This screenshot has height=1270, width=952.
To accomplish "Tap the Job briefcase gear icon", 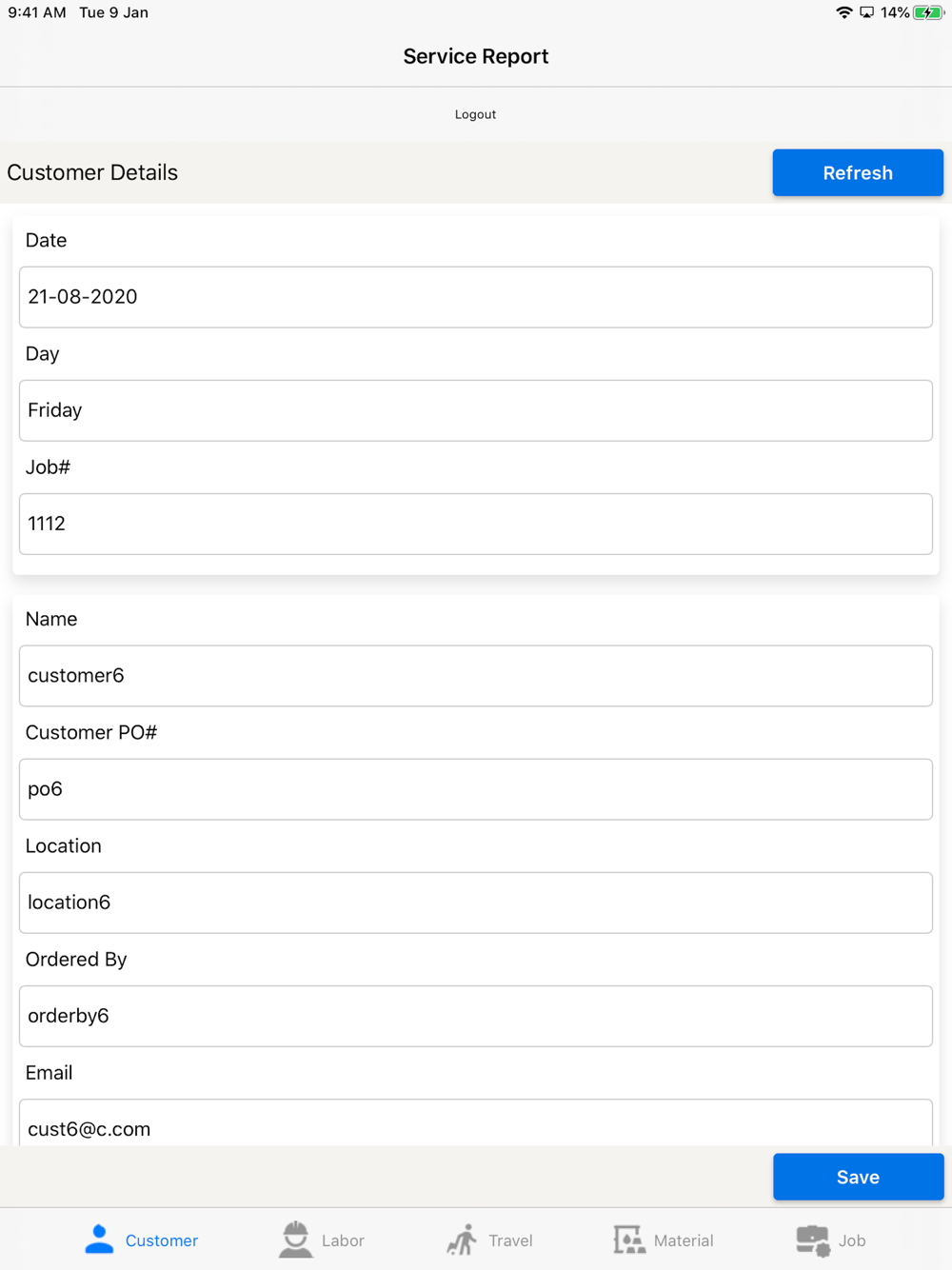I will pyautogui.click(x=812, y=1240).
